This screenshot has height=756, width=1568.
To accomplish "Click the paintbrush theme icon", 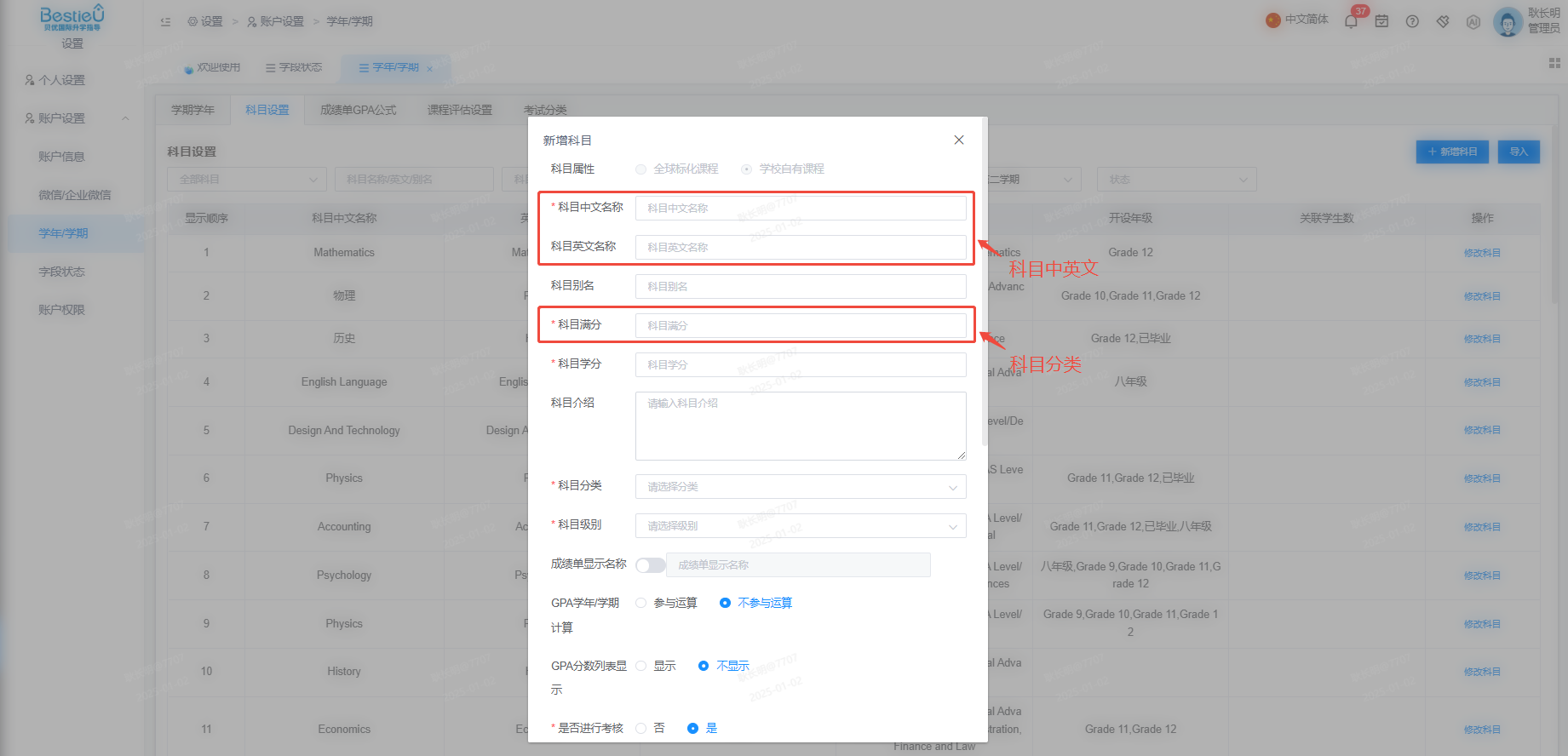I will (1443, 21).
